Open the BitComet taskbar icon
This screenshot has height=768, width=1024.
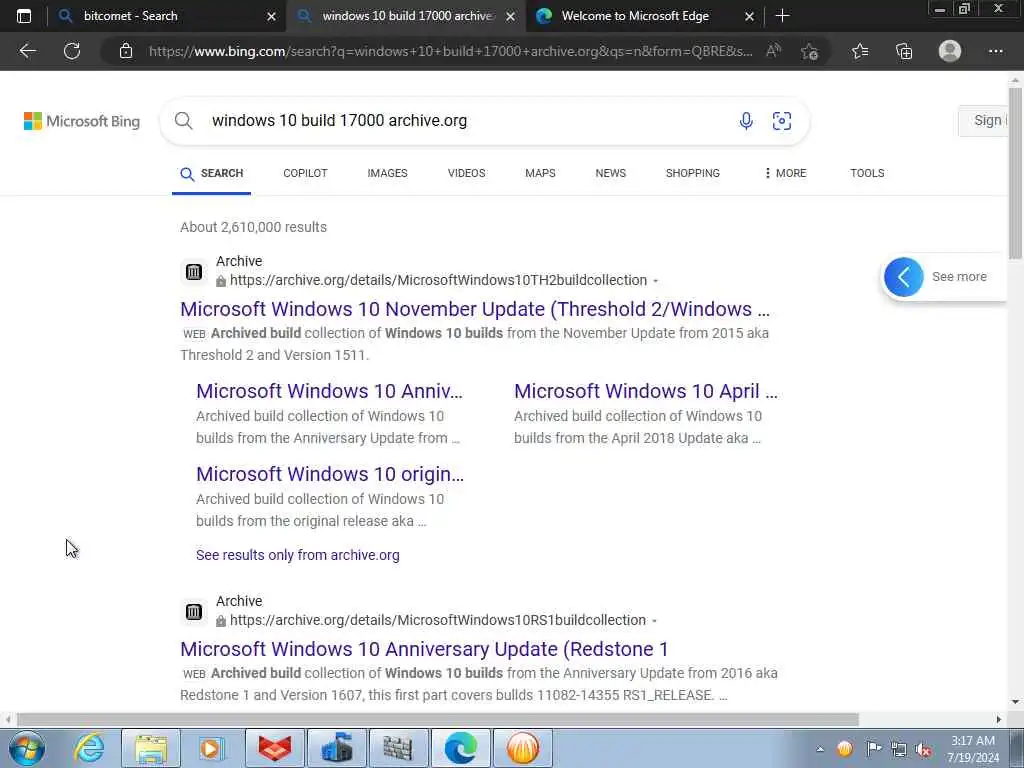(x=522, y=748)
